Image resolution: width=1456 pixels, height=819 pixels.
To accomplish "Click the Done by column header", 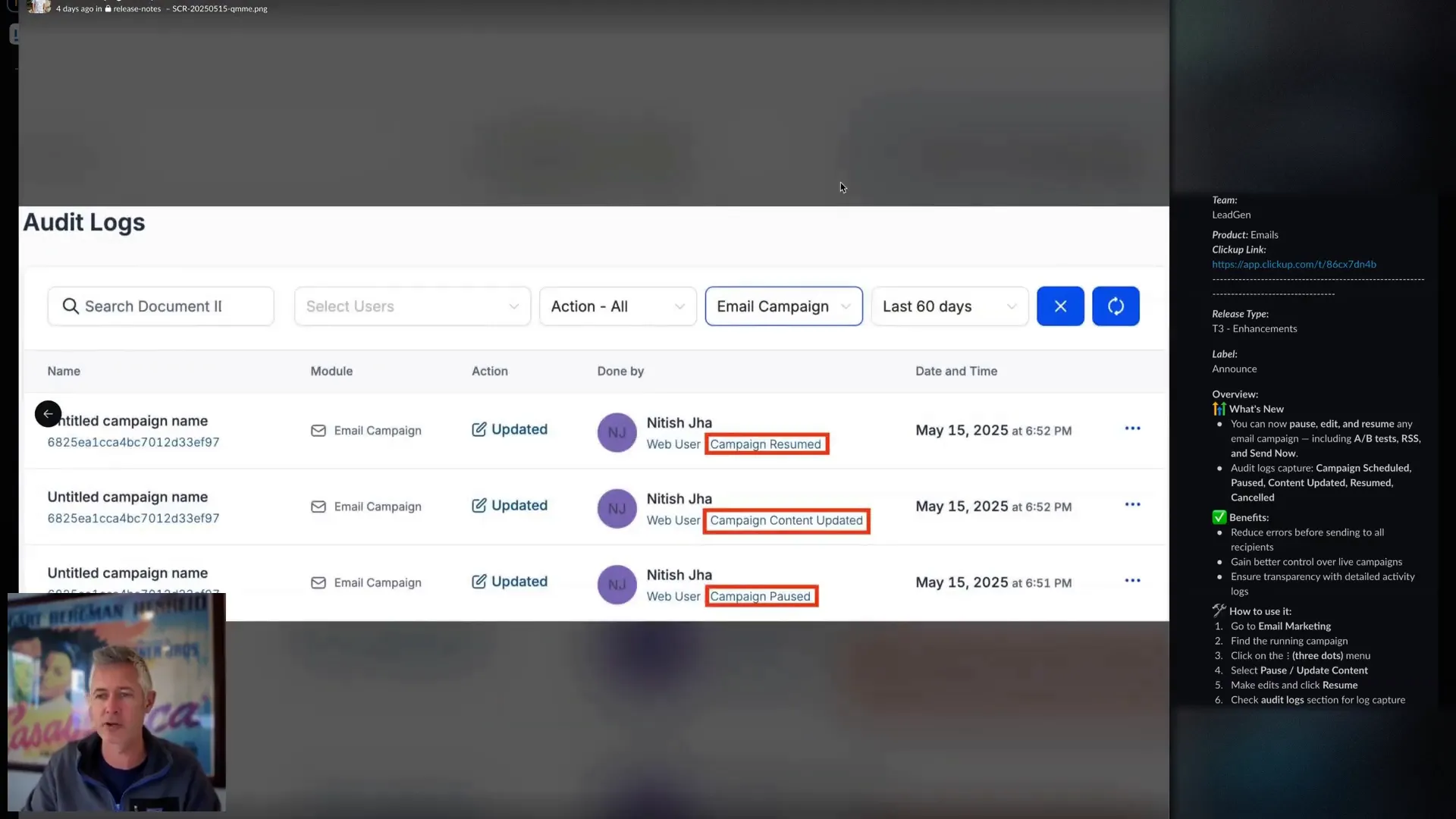I will click(620, 371).
